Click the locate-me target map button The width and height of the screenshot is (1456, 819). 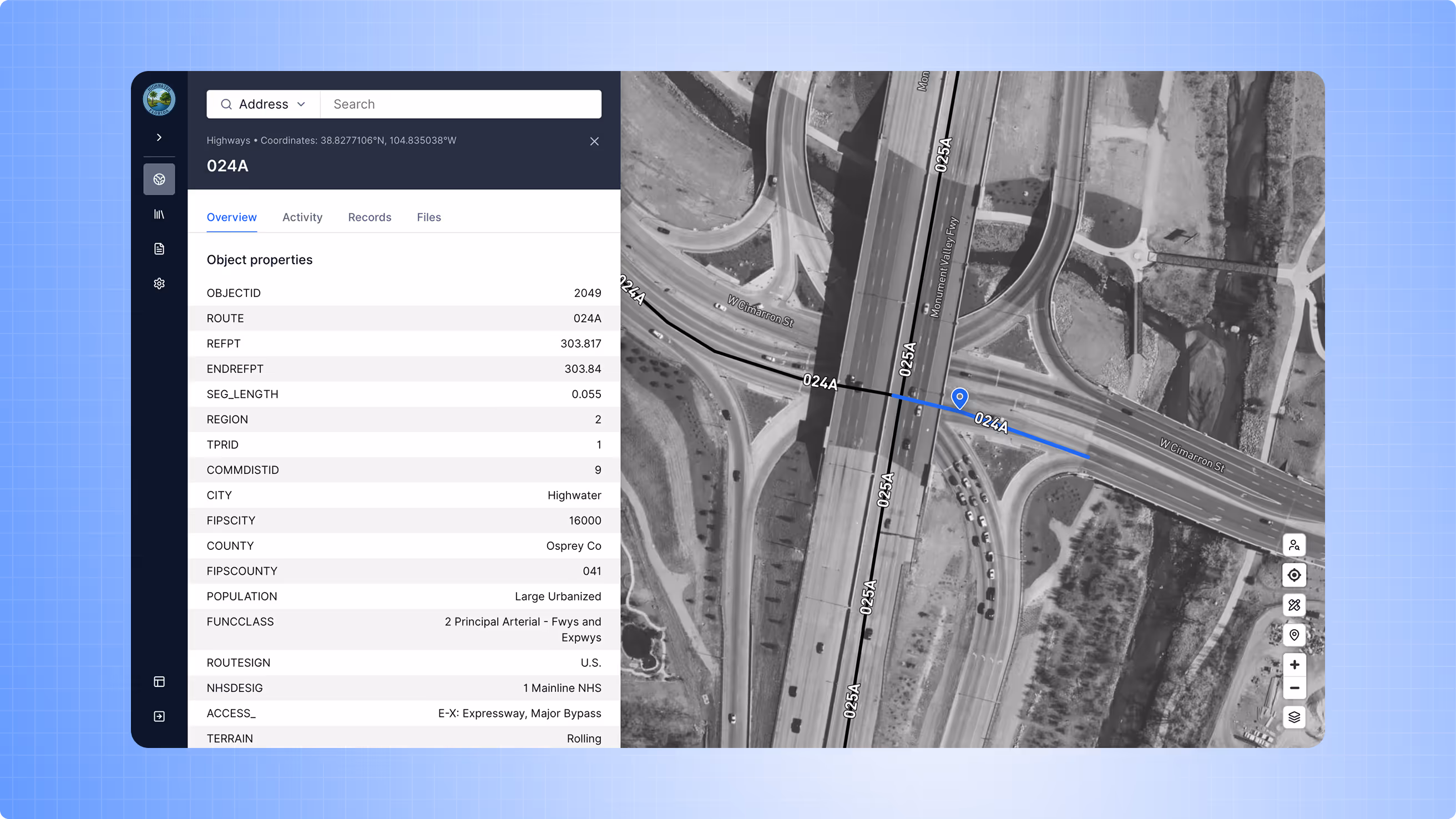tap(1294, 575)
